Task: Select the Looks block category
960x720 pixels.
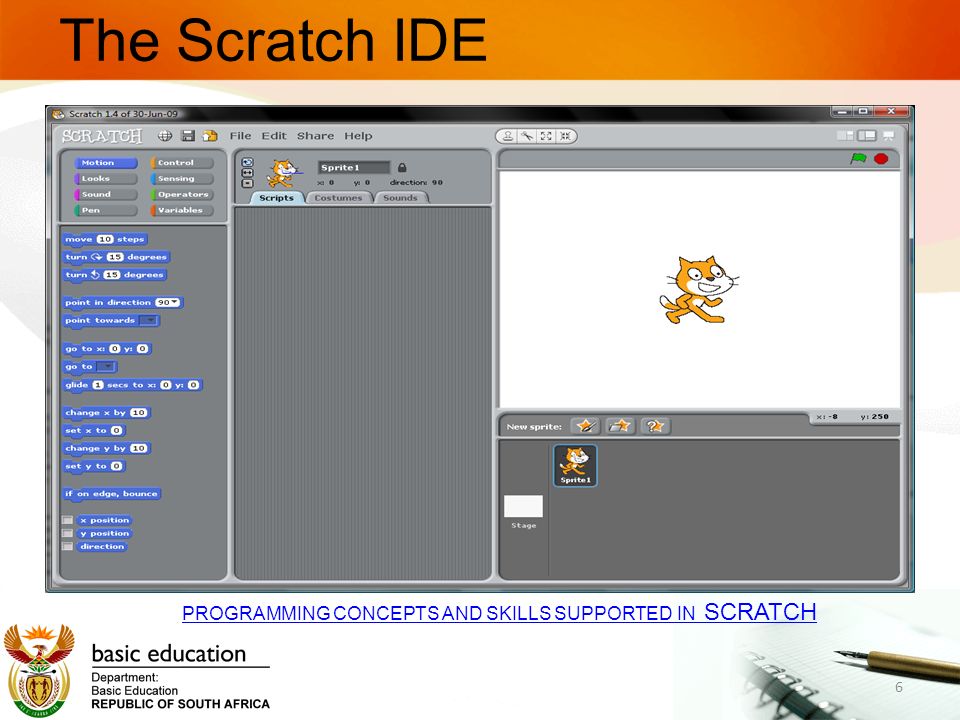Action: coord(105,179)
